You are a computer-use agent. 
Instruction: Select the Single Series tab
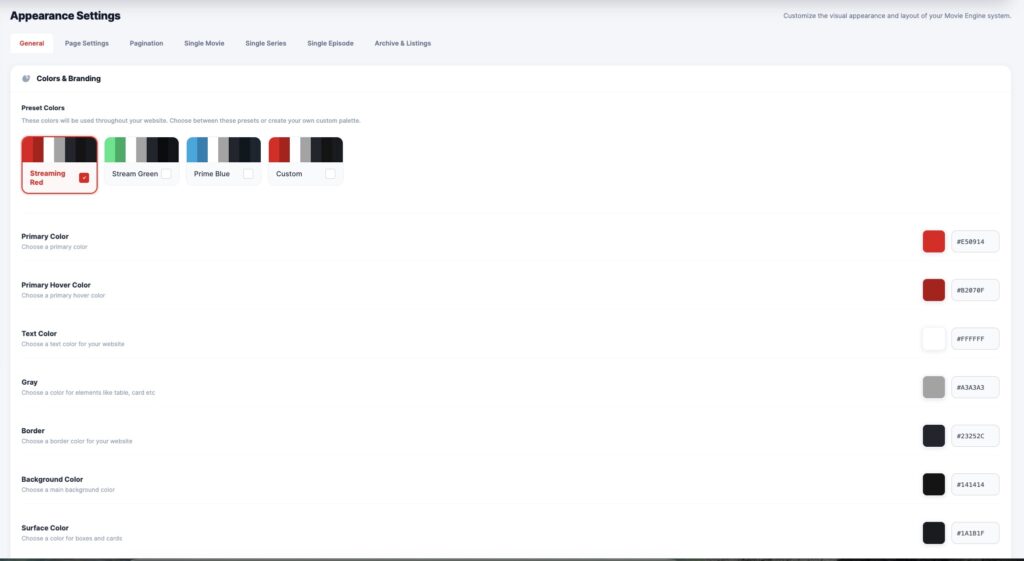pyautogui.click(x=266, y=43)
